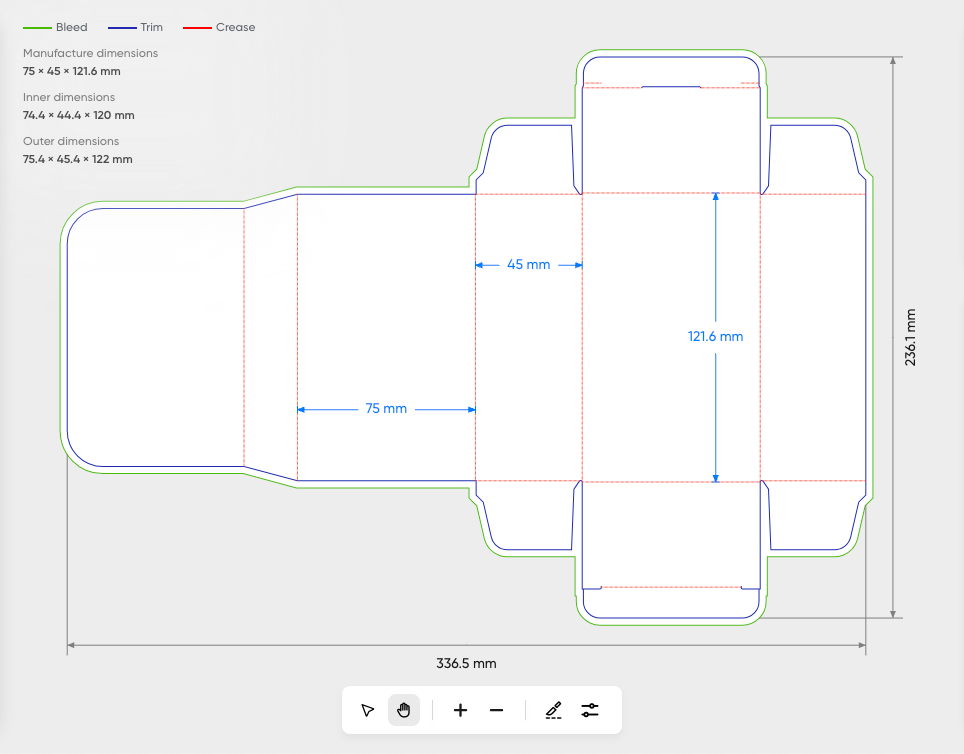
Task: Select the pointer arrow tool
Action: pos(367,710)
